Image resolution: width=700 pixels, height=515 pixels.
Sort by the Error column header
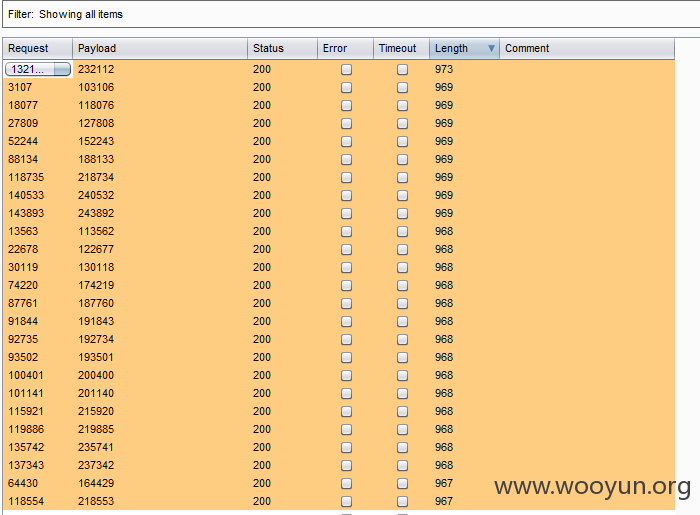click(x=345, y=48)
